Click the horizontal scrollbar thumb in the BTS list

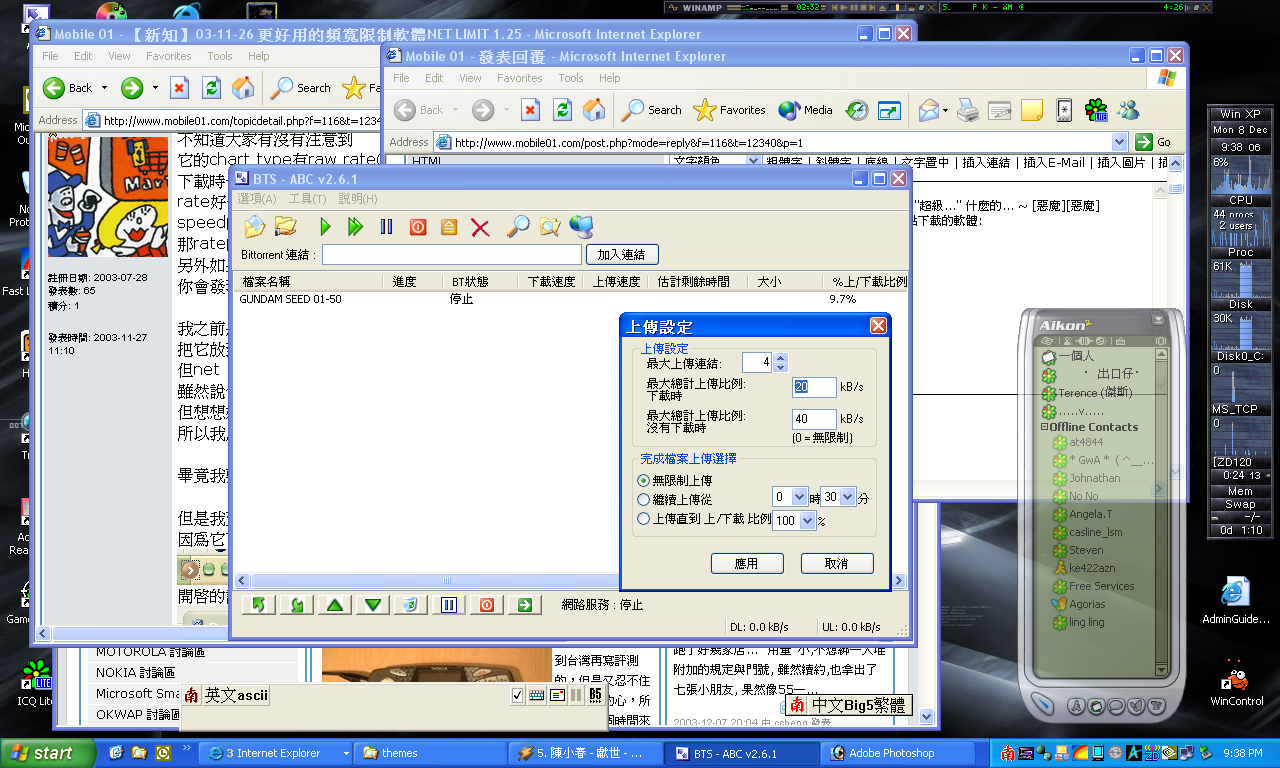click(449, 581)
